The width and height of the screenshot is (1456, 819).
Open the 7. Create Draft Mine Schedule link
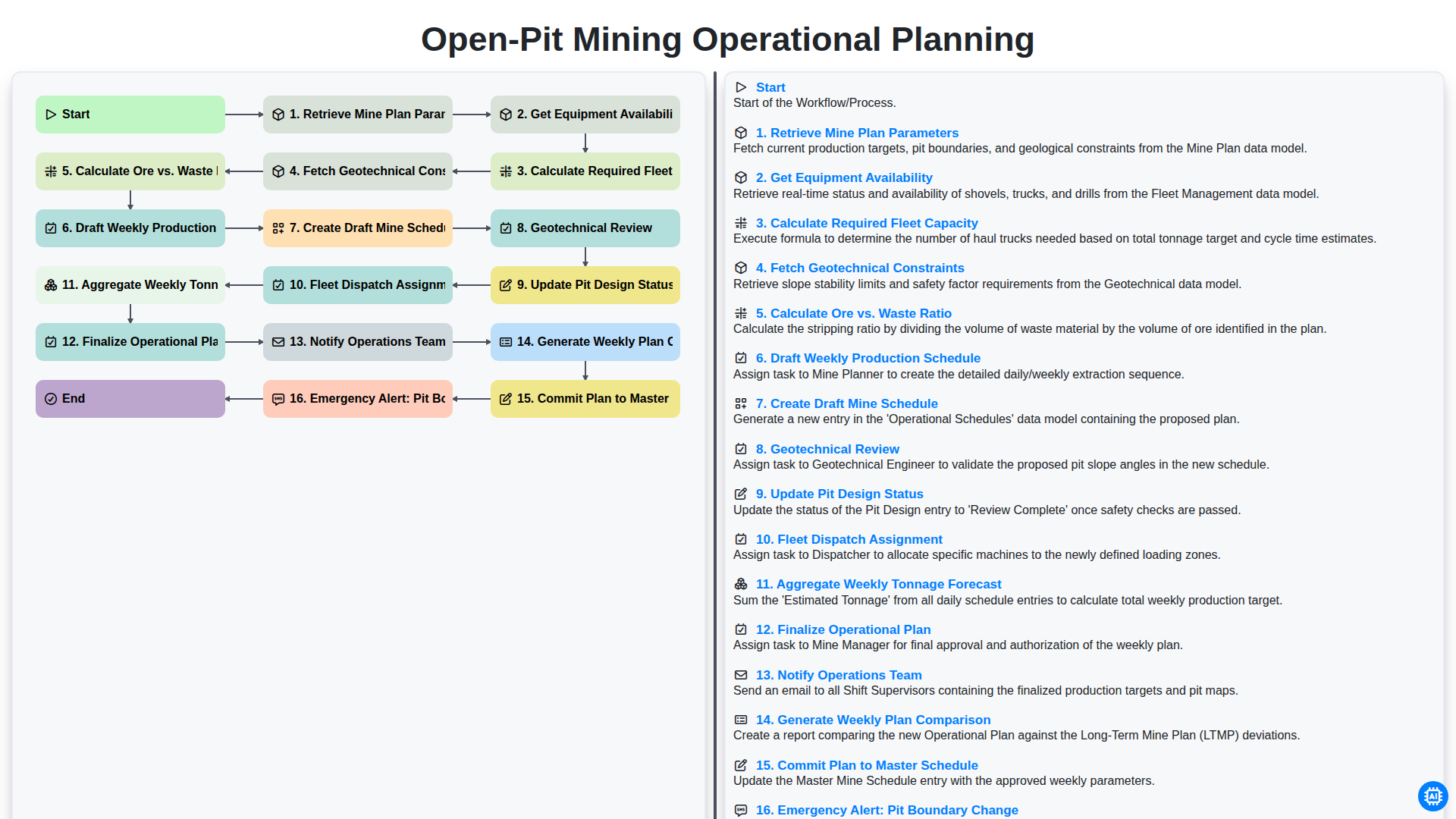pyautogui.click(x=846, y=403)
